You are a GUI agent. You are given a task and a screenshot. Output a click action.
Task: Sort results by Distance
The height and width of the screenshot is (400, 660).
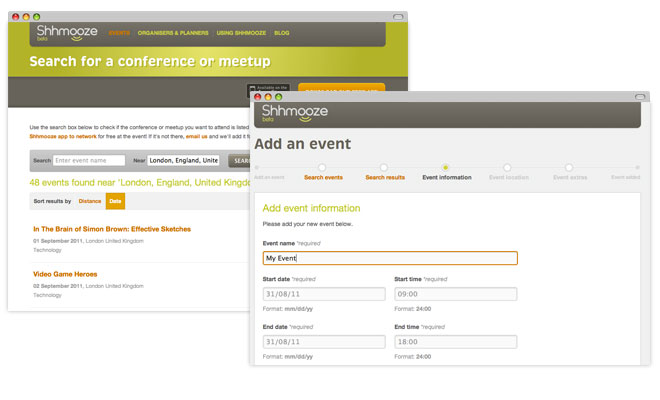tap(90, 201)
